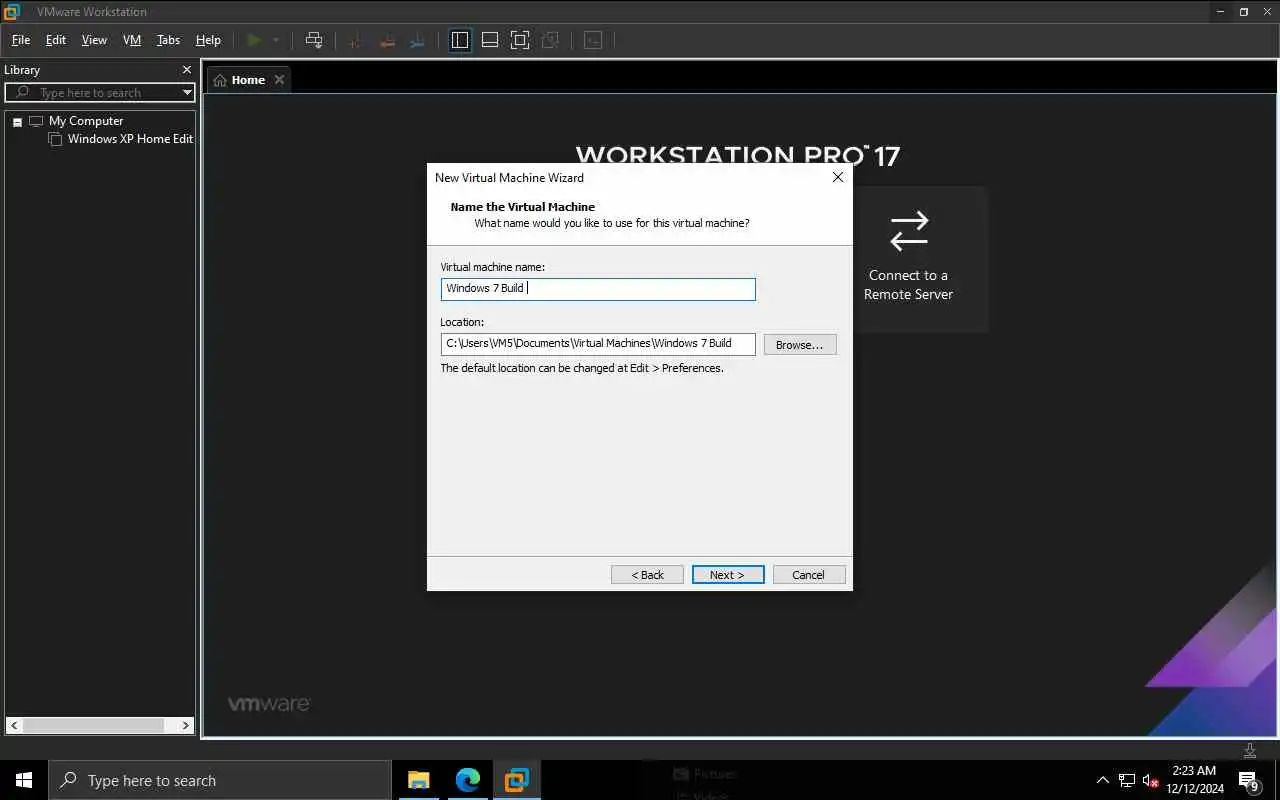Open the notification center icon
Screen dimensions: 1280x800
(1248, 780)
